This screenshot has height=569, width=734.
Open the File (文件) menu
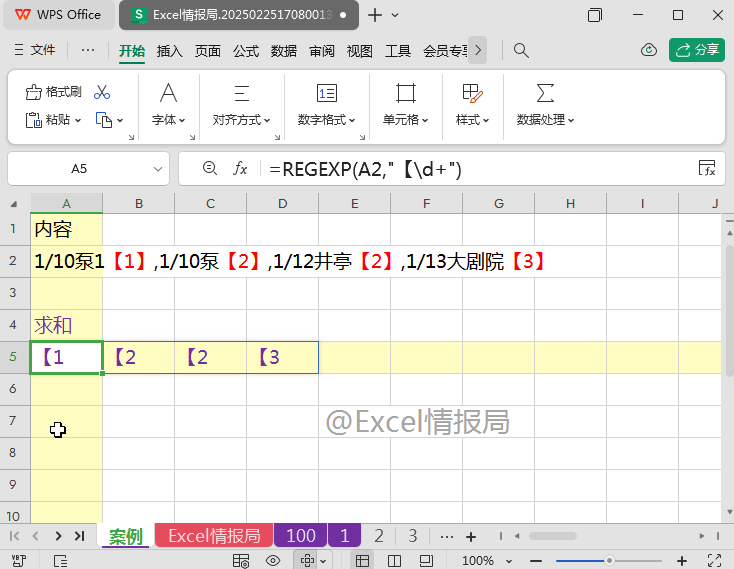(x=34, y=50)
